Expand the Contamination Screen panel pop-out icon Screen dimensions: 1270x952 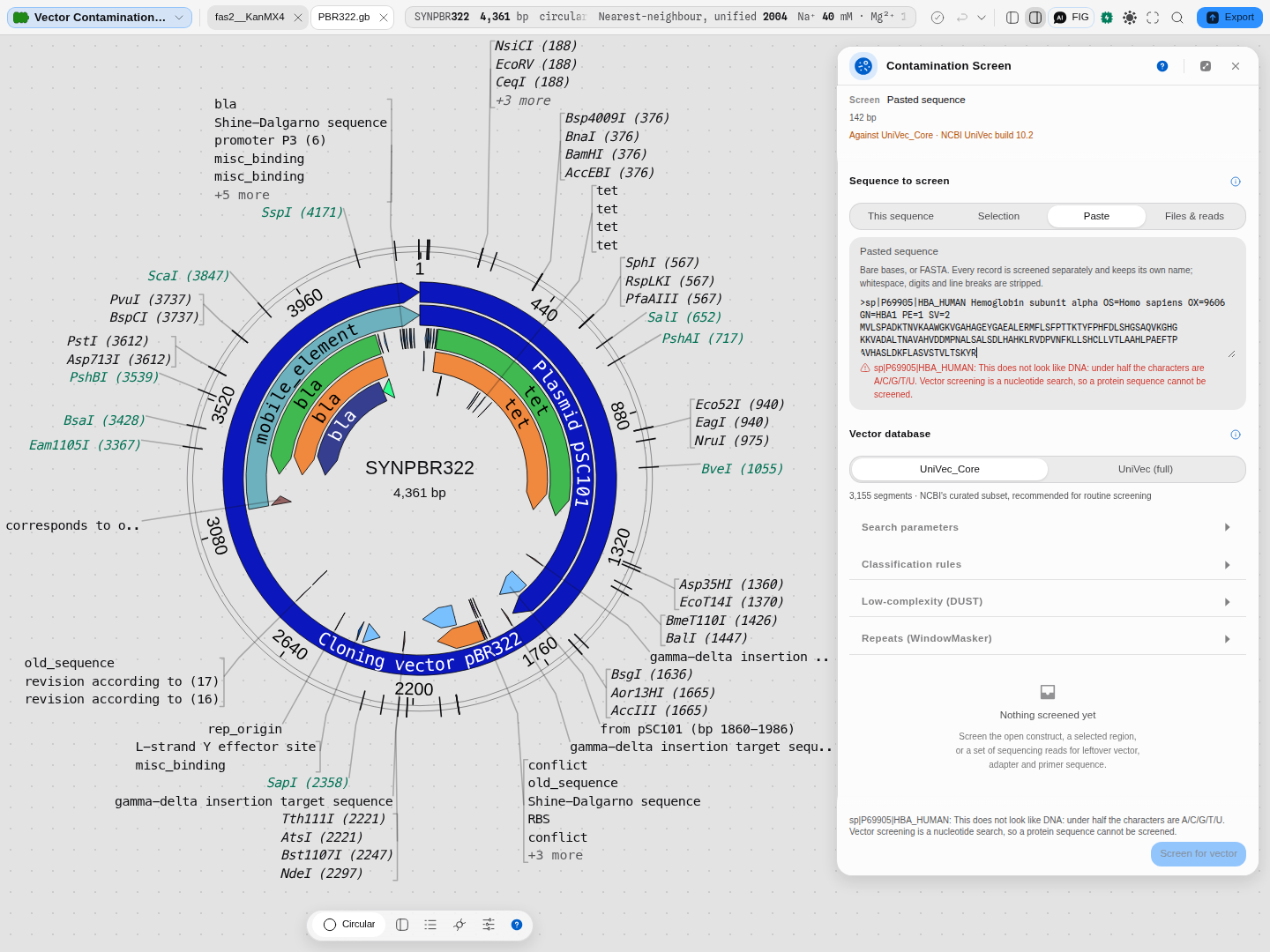coord(1206,66)
